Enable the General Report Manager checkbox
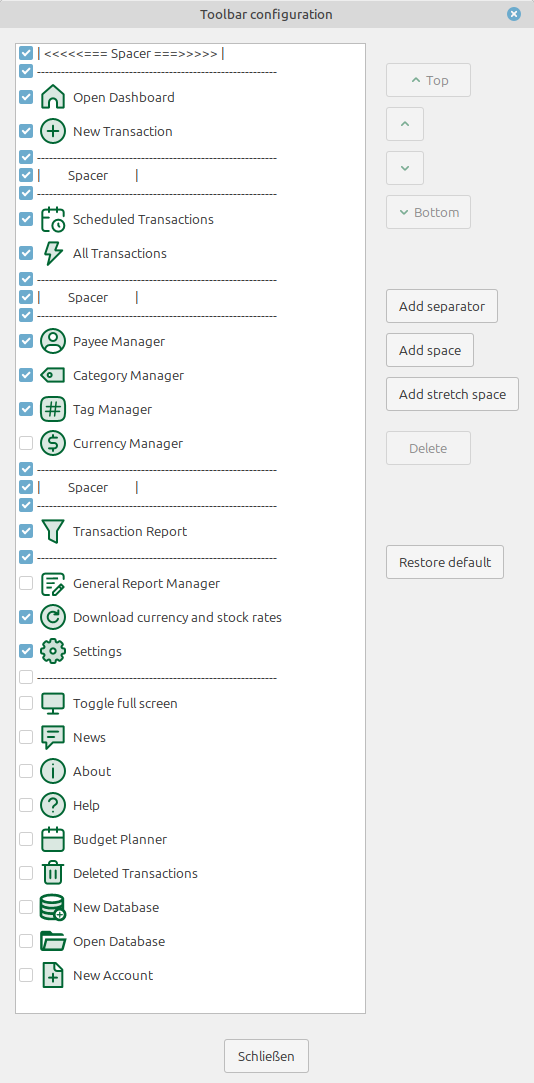Screen dimensions: 534x1083 (x=26, y=584)
